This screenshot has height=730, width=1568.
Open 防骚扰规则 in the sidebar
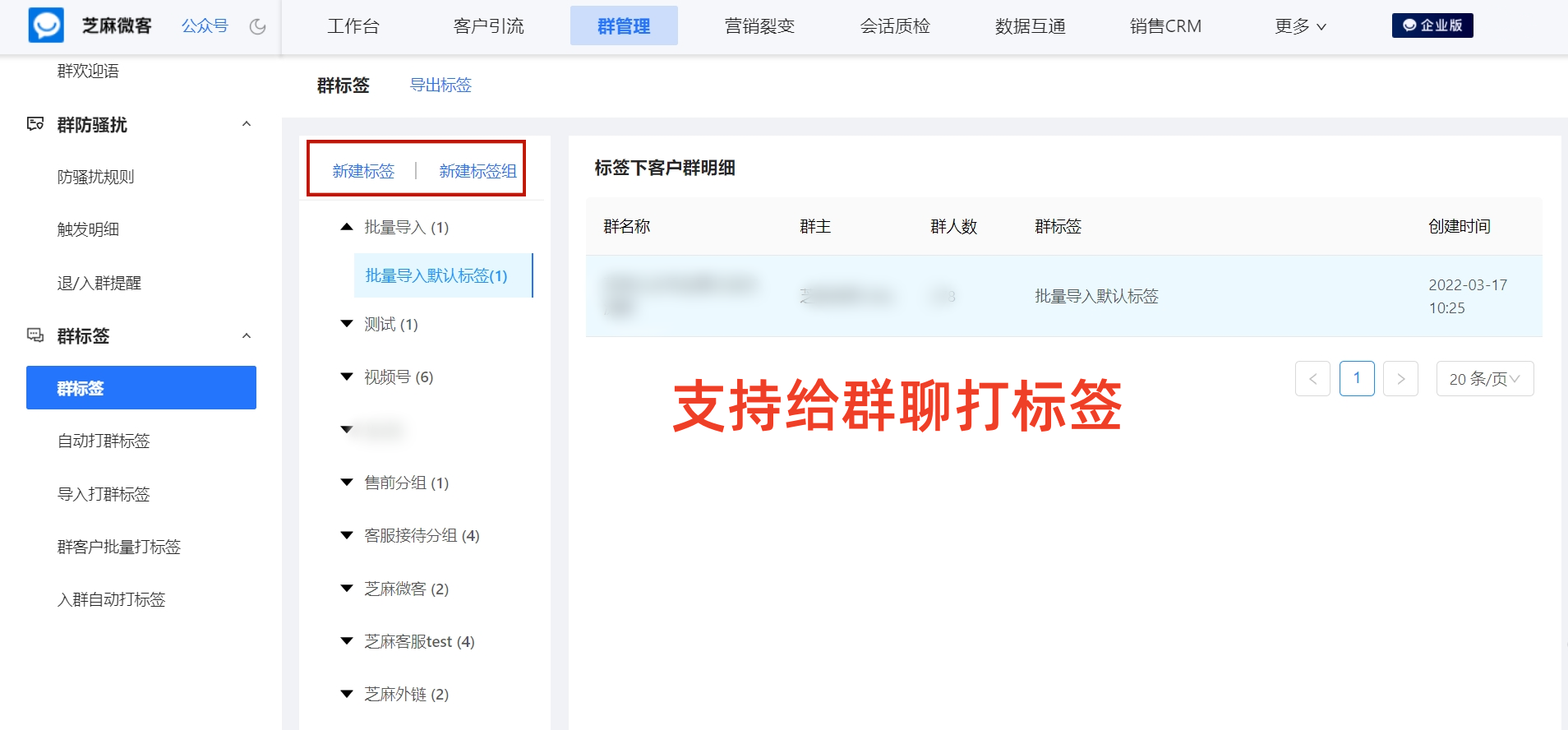(95, 177)
